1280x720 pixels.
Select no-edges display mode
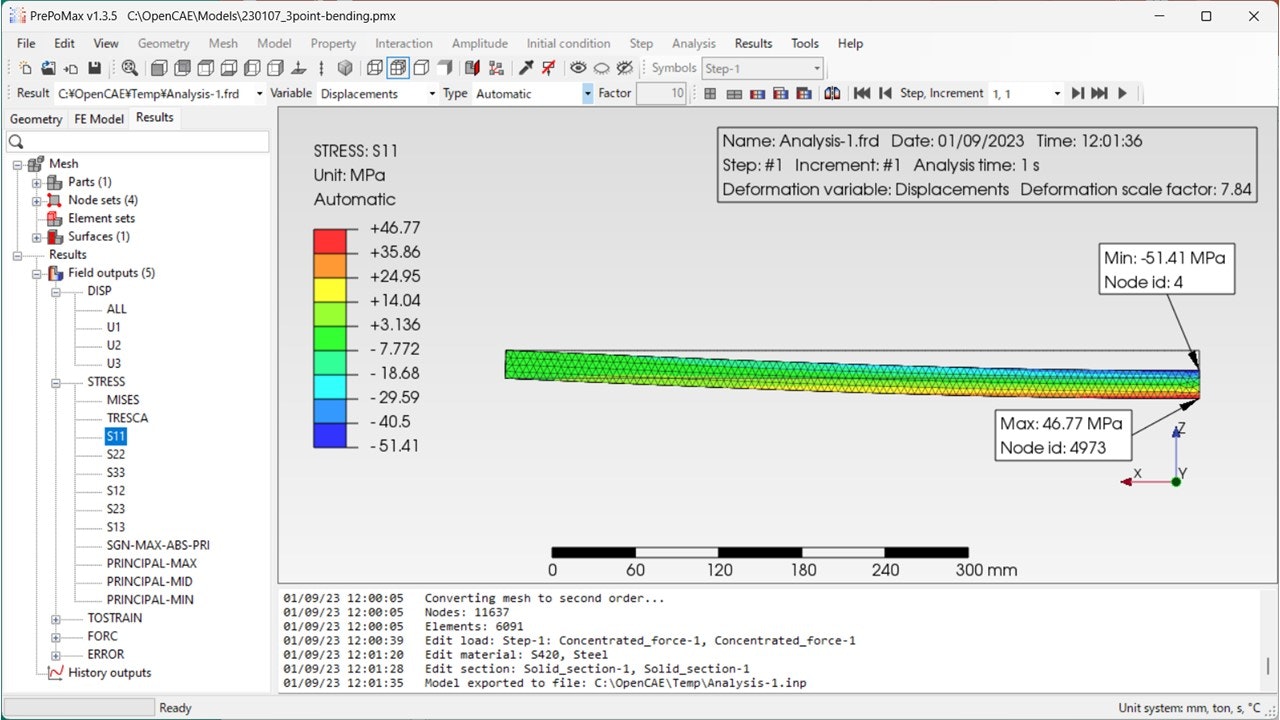[445, 68]
